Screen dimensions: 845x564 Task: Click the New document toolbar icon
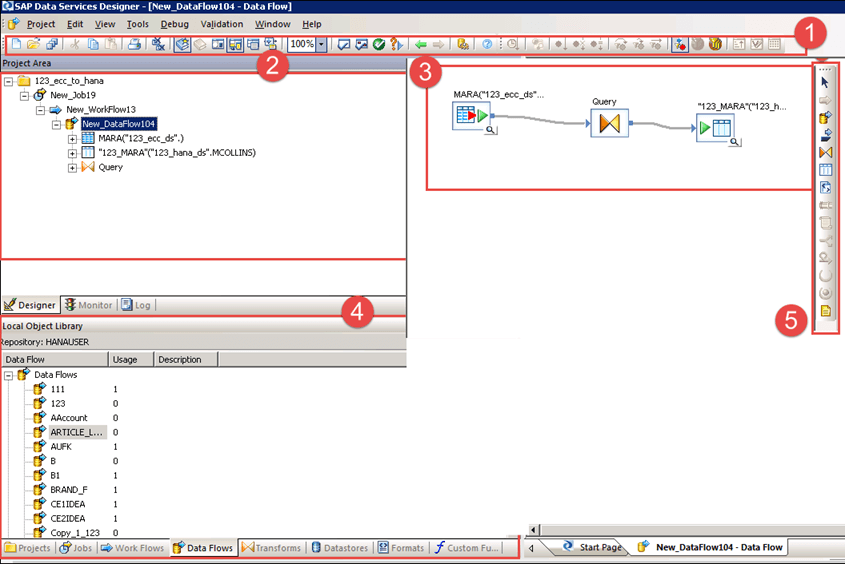[x=16, y=45]
